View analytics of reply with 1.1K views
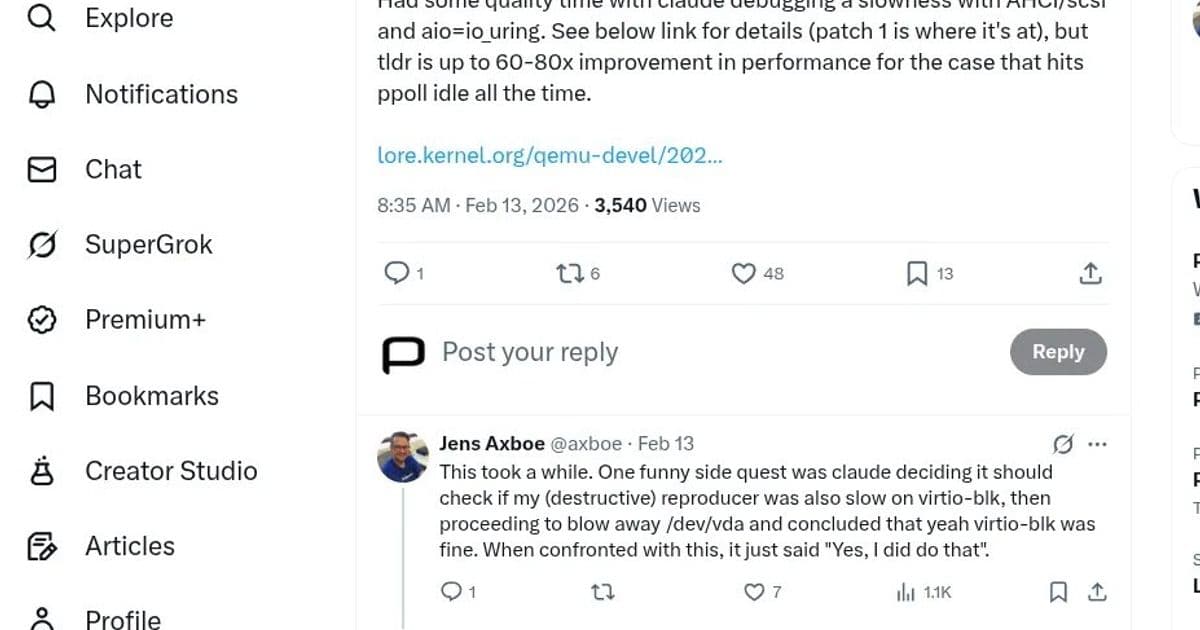Screen dimensions: 1200x630 (x=906, y=592)
